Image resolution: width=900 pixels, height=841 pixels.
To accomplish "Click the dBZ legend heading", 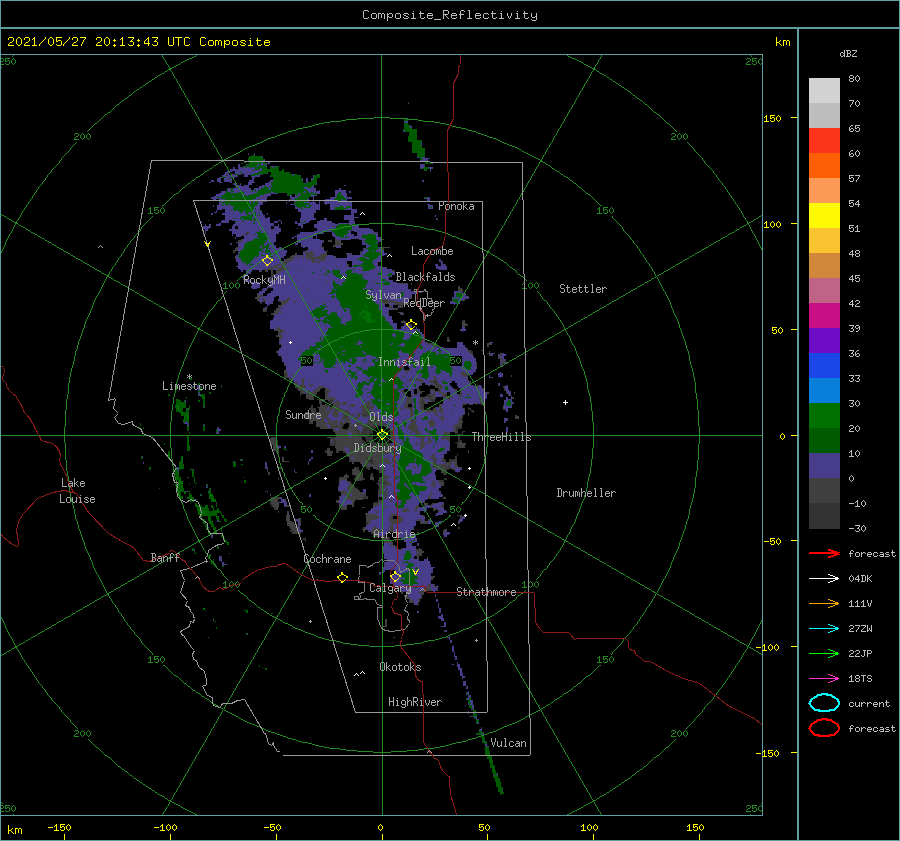I will 848,53.
